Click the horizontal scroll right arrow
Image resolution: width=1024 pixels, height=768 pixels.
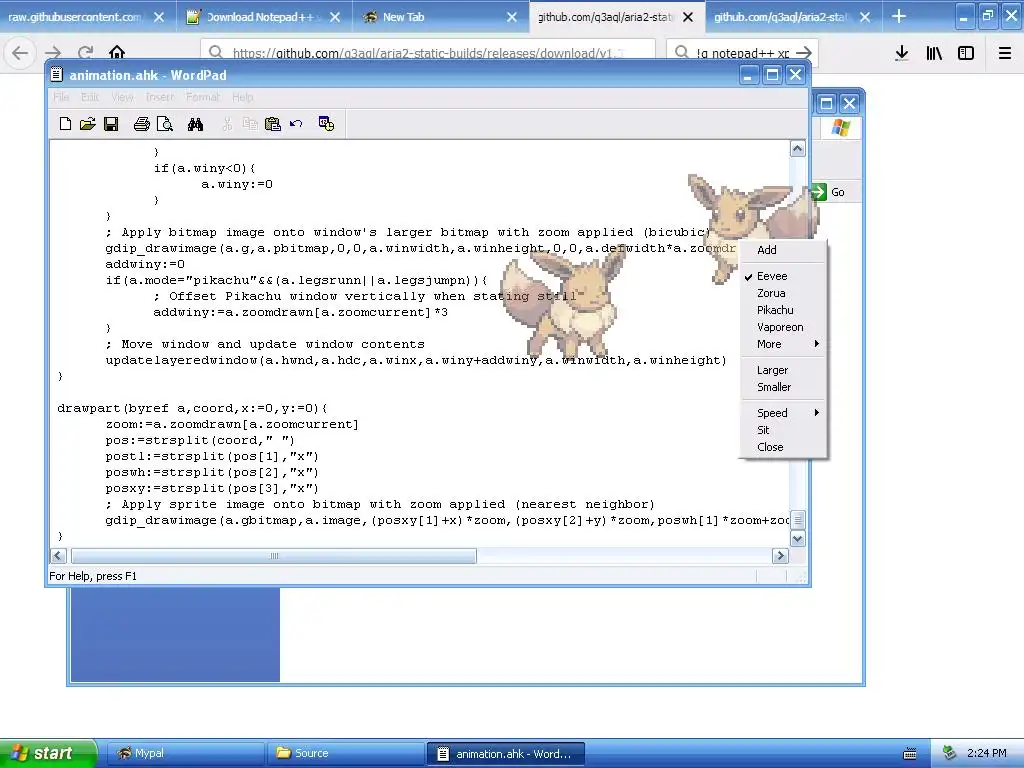coord(780,556)
